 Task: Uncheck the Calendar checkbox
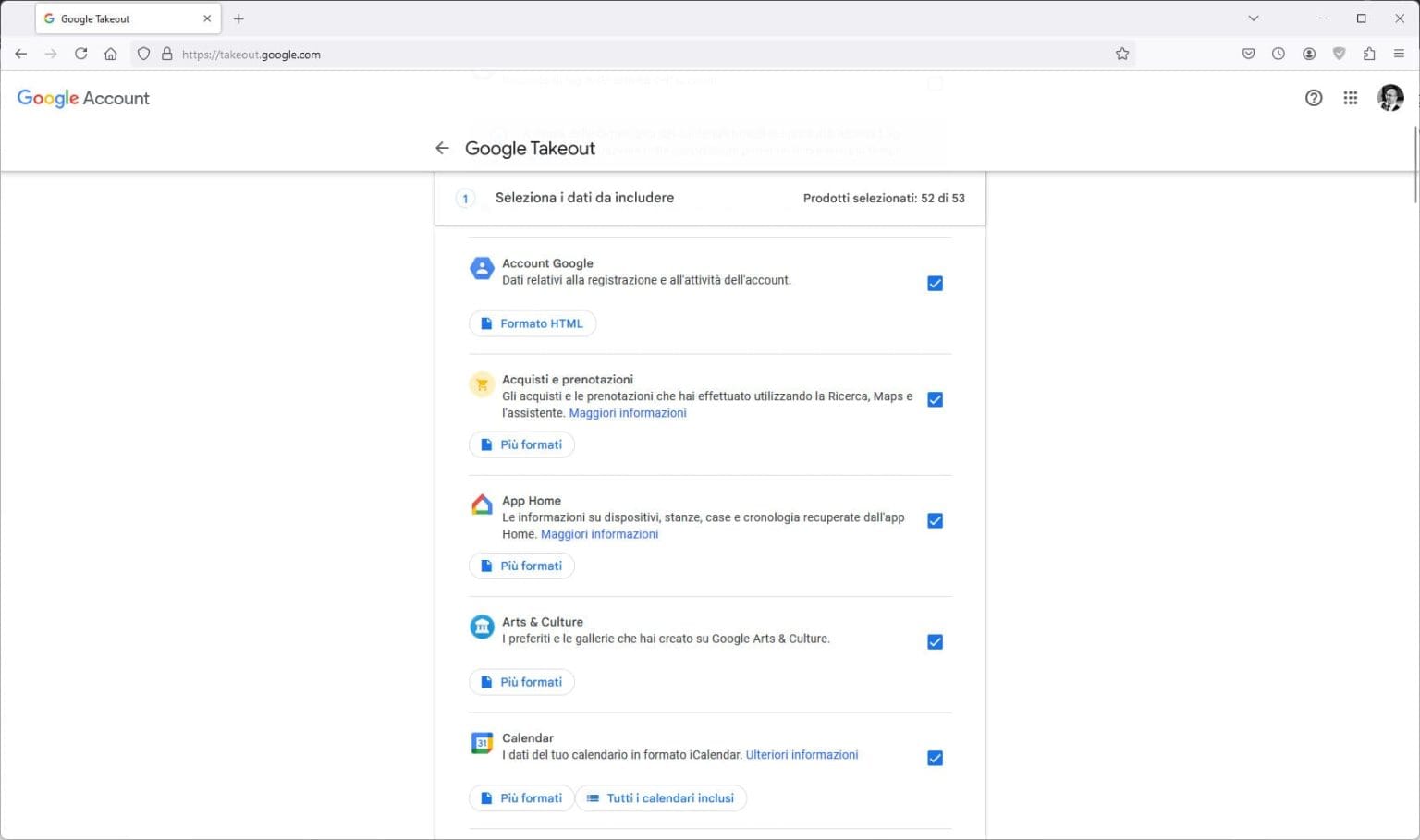[935, 759]
